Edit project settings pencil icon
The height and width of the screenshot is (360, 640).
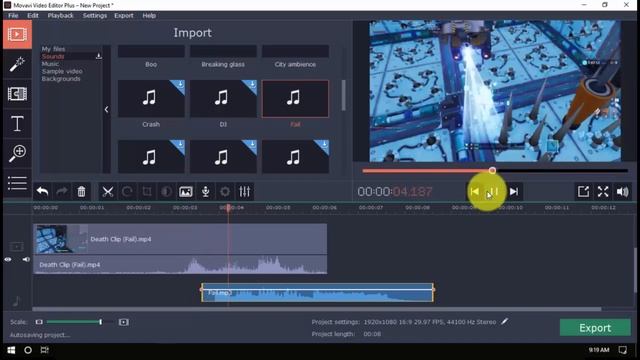[x=505, y=322]
